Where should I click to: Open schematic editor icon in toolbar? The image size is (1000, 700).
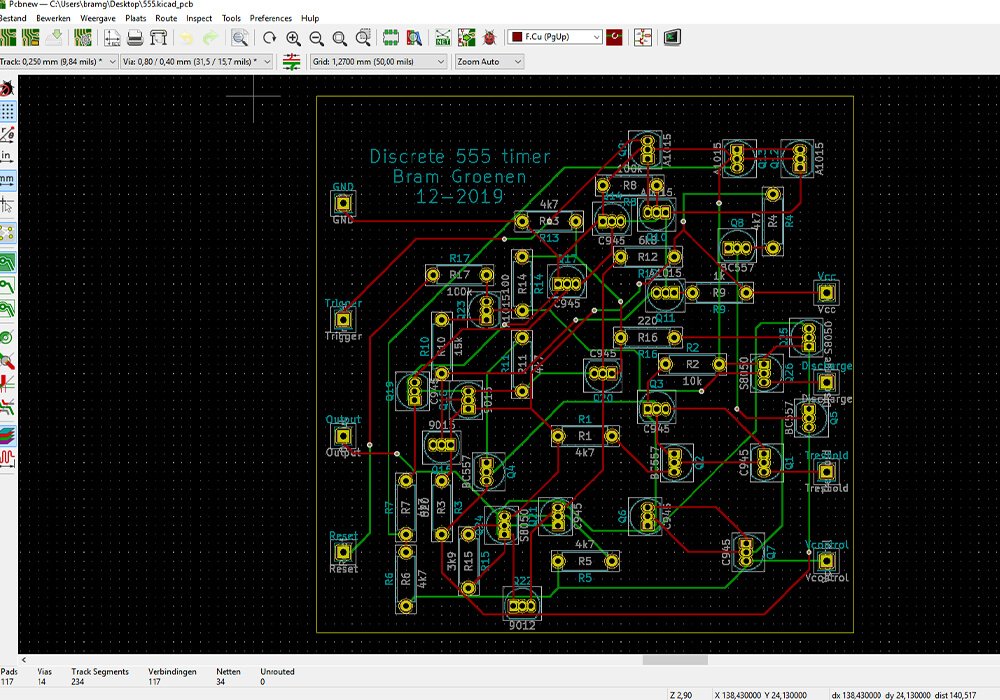(643, 38)
